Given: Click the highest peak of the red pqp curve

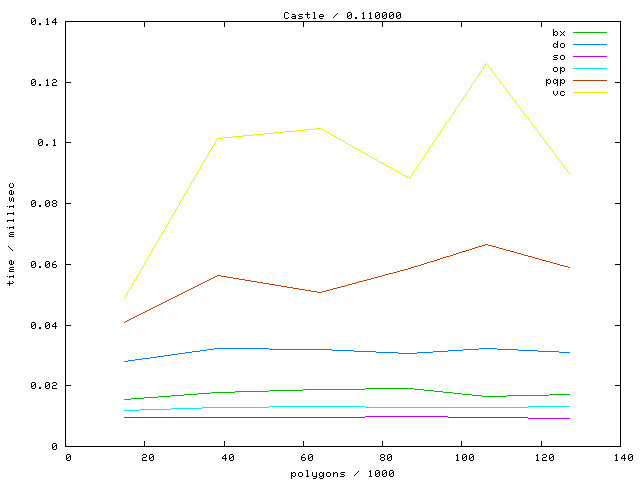Looking at the screenshot, I should (x=486, y=244).
